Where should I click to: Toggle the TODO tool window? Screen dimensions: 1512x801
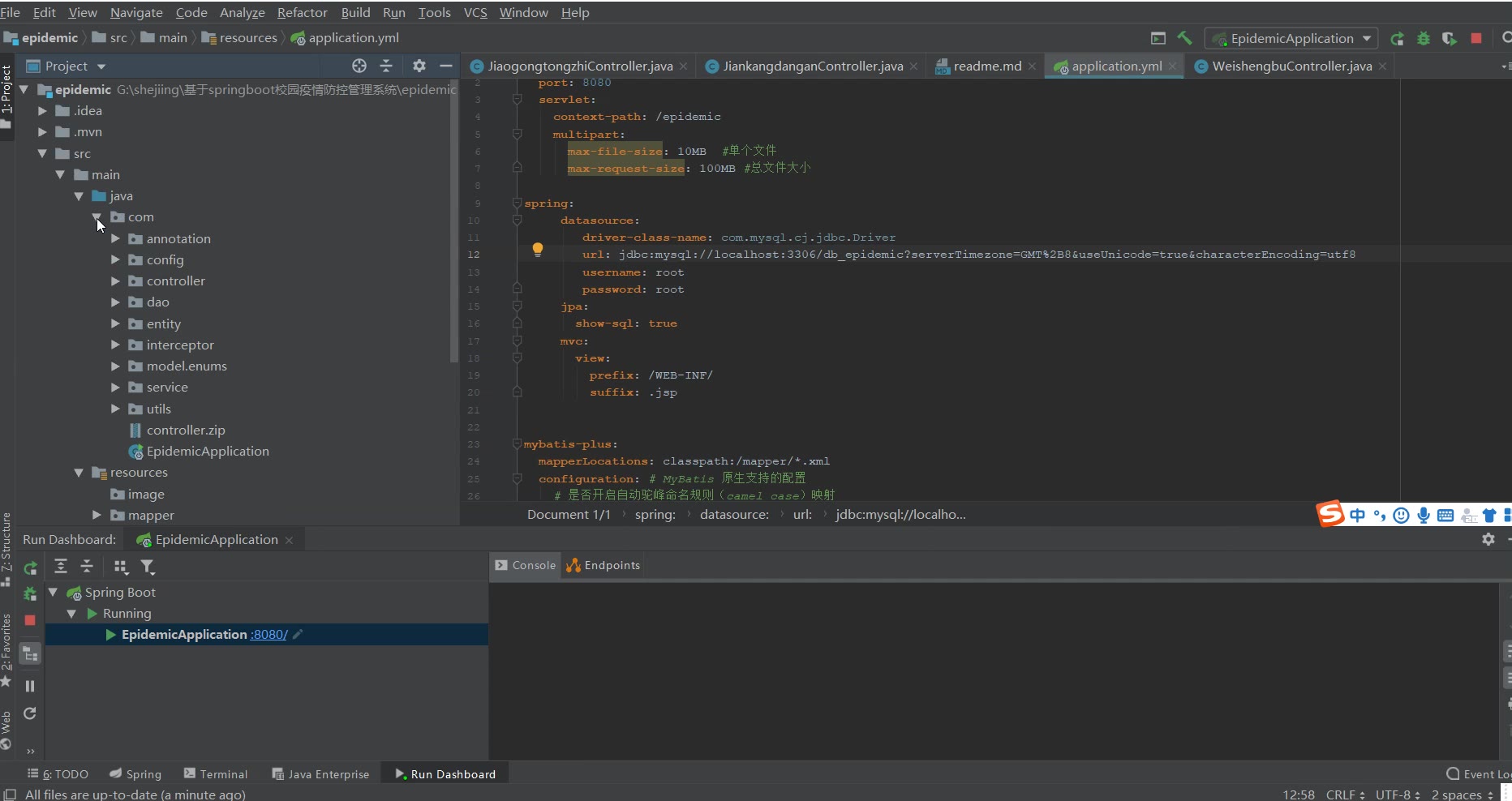click(x=58, y=774)
